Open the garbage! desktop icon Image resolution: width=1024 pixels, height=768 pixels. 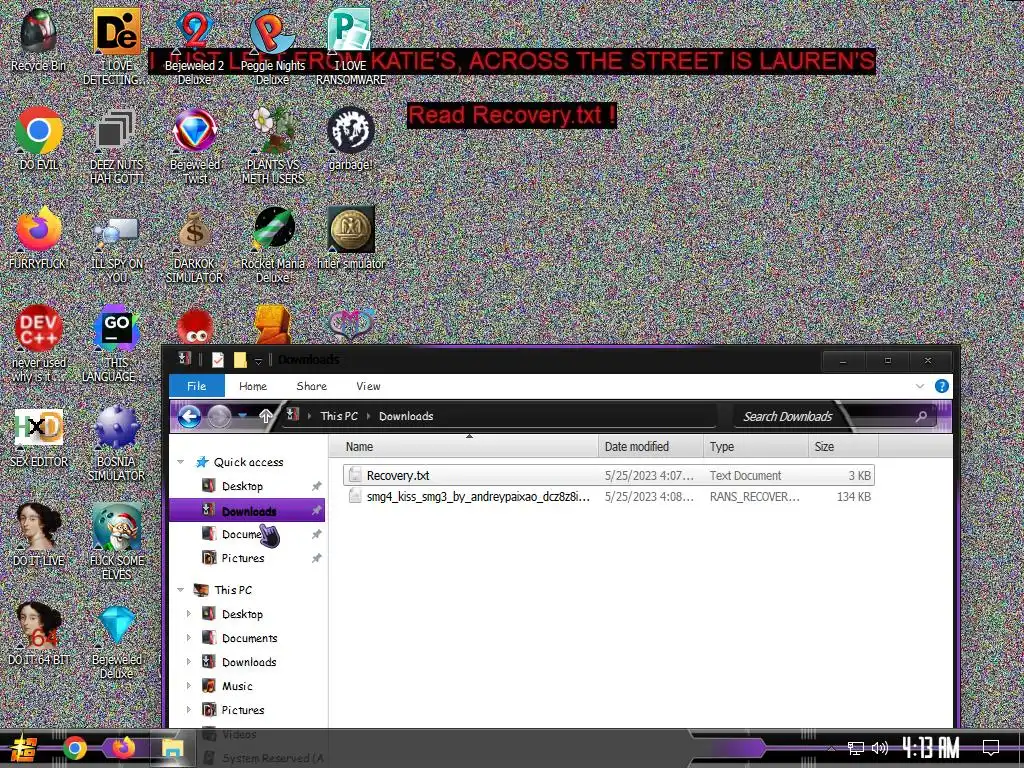(x=351, y=138)
